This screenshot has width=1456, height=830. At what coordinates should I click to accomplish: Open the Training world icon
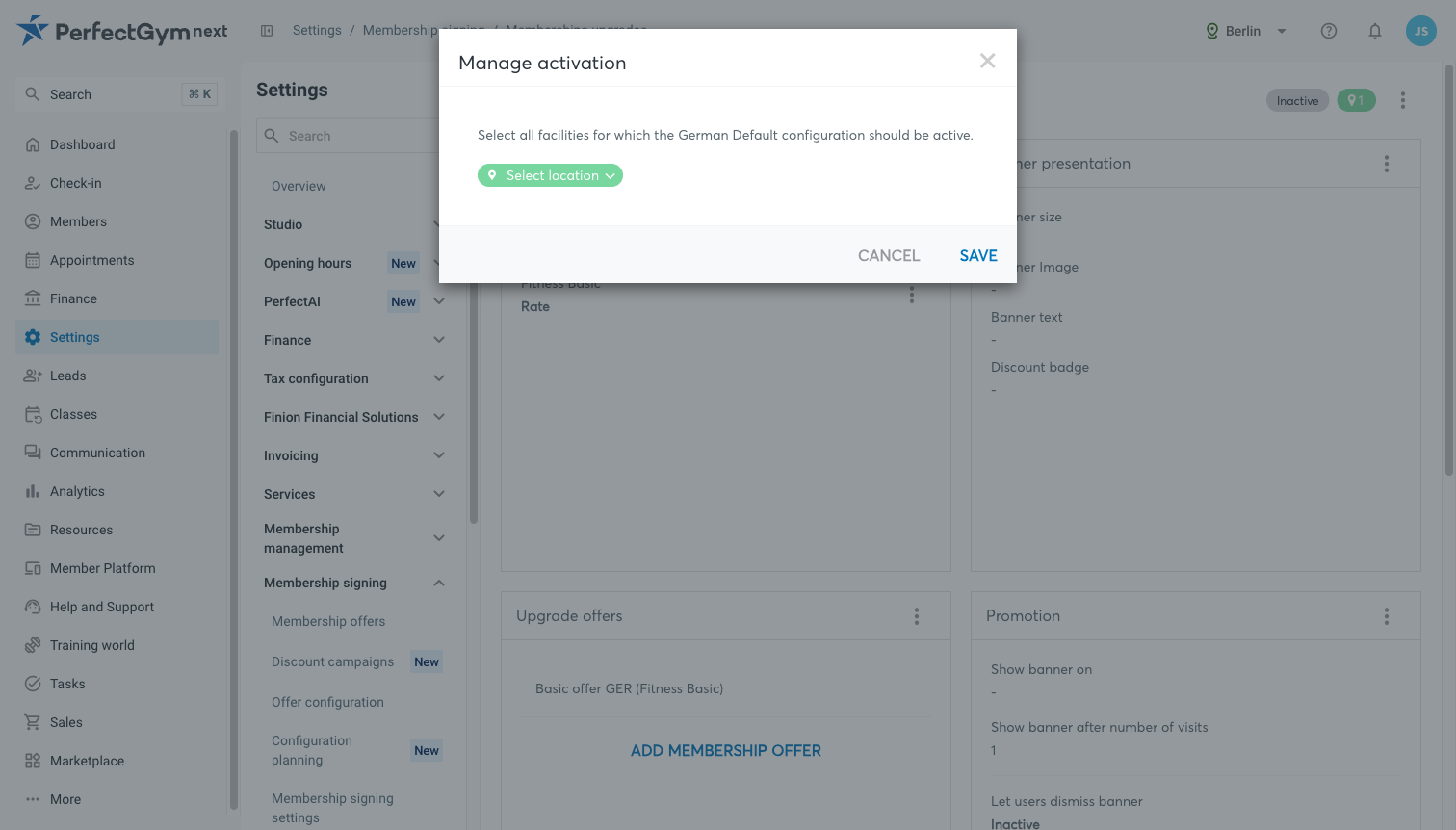[33, 645]
